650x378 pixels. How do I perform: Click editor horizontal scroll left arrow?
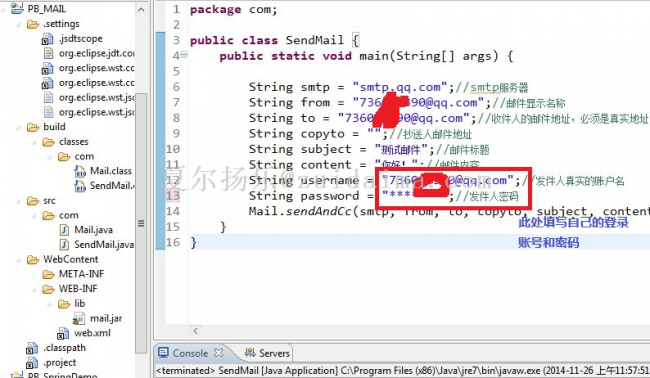(x=196, y=331)
